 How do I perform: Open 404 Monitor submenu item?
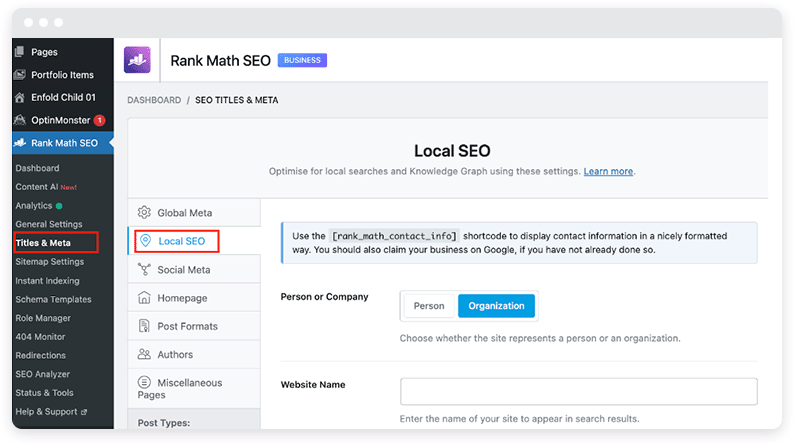[40, 337]
